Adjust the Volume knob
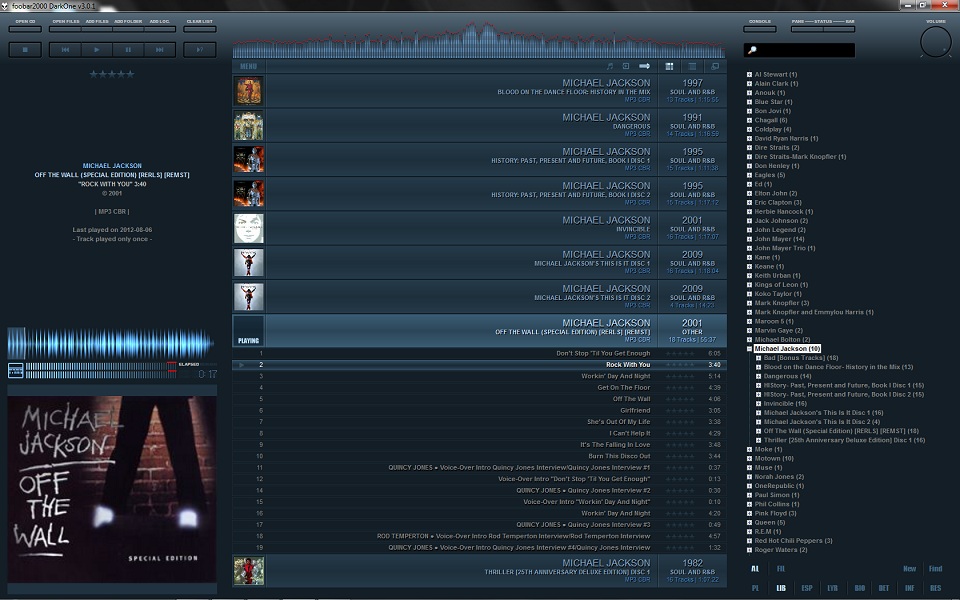Image resolution: width=960 pixels, height=600 pixels. click(x=936, y=43)
